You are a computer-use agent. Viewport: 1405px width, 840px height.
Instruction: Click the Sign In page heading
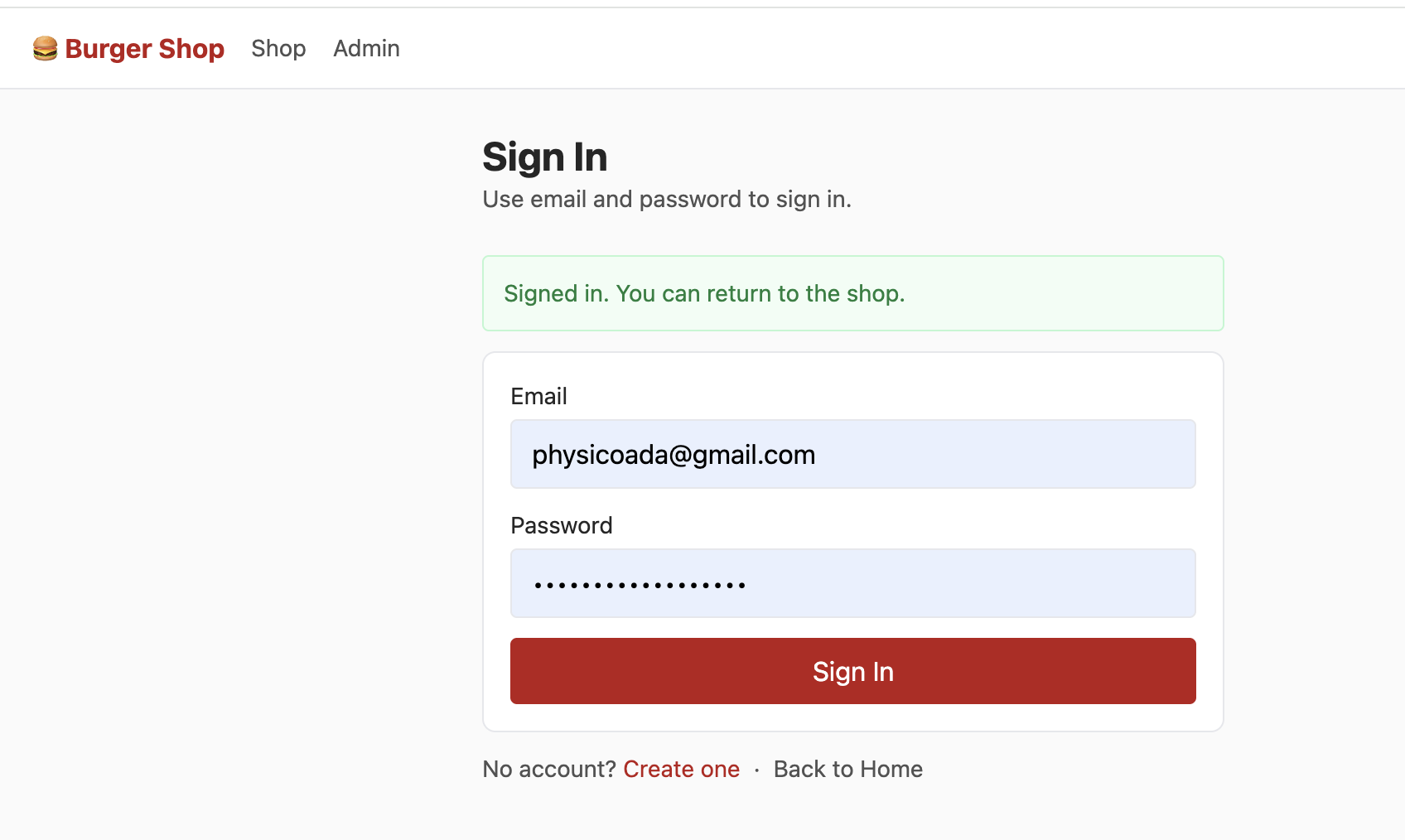(x=544, y=157)
